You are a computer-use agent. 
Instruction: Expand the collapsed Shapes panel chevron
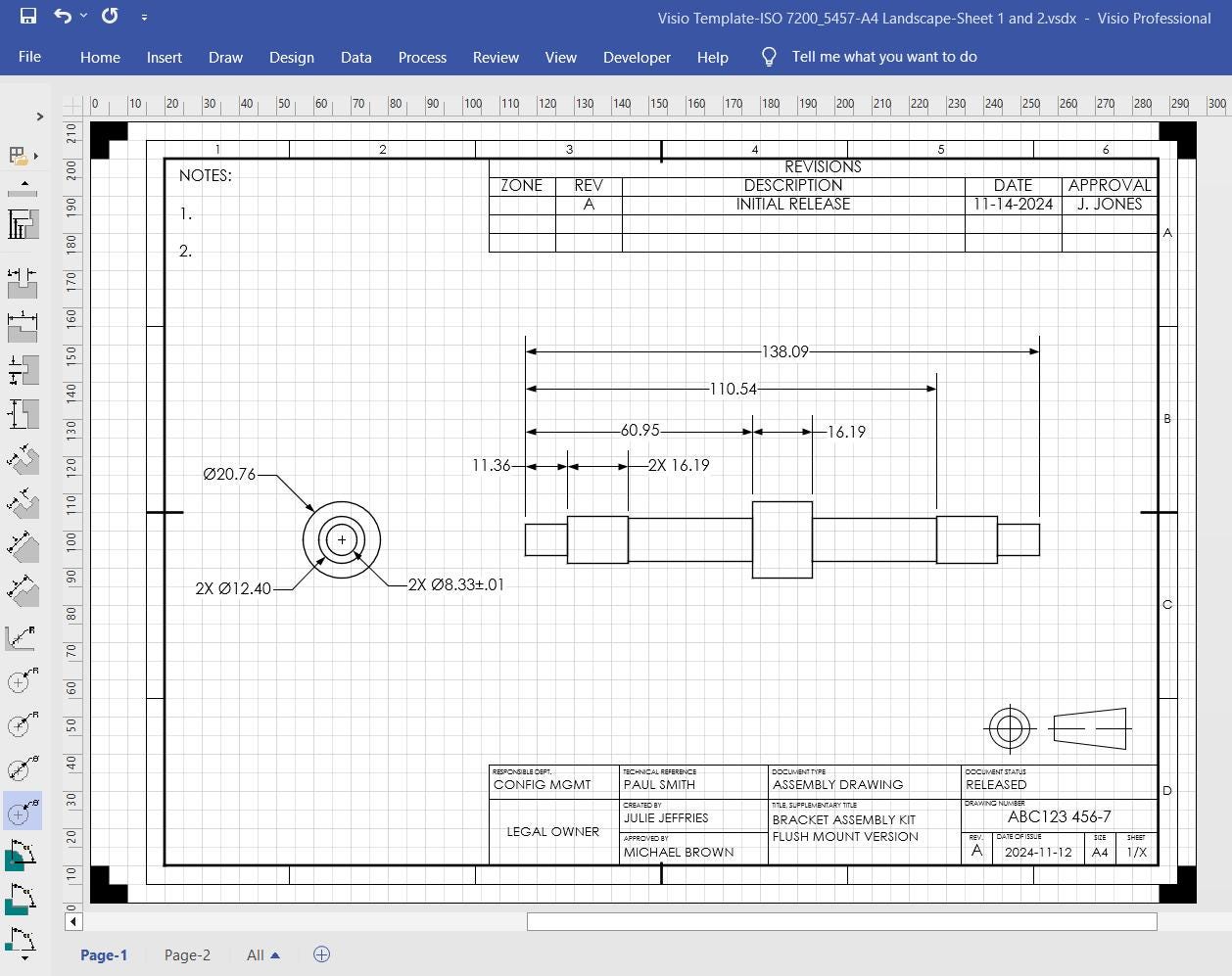(x=39, y=116)
